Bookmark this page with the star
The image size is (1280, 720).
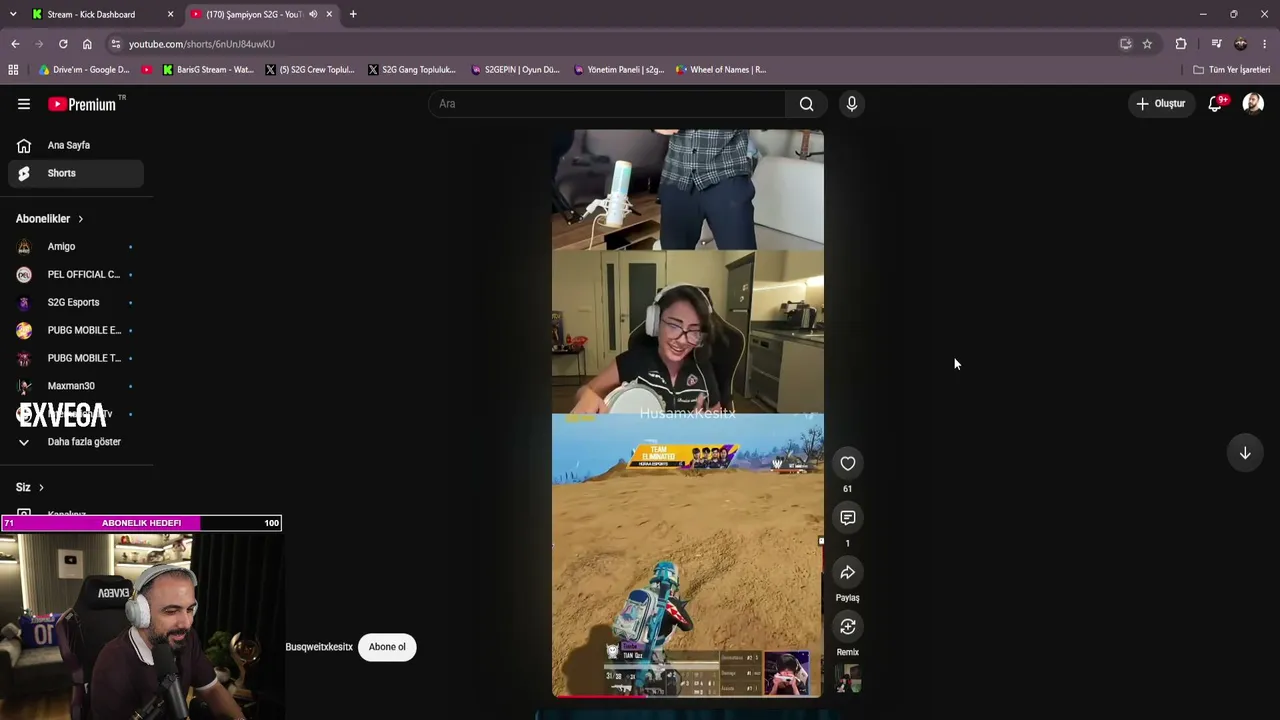pos(1147,44)
